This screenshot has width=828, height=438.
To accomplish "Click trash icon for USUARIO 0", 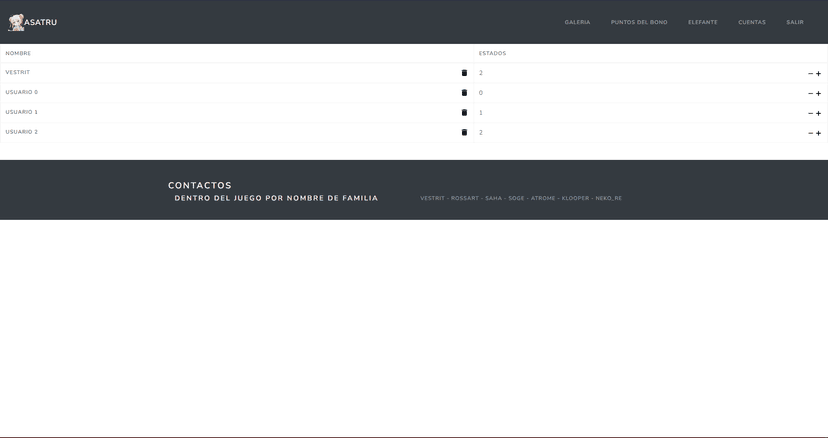I will click(x=464, y=93).
